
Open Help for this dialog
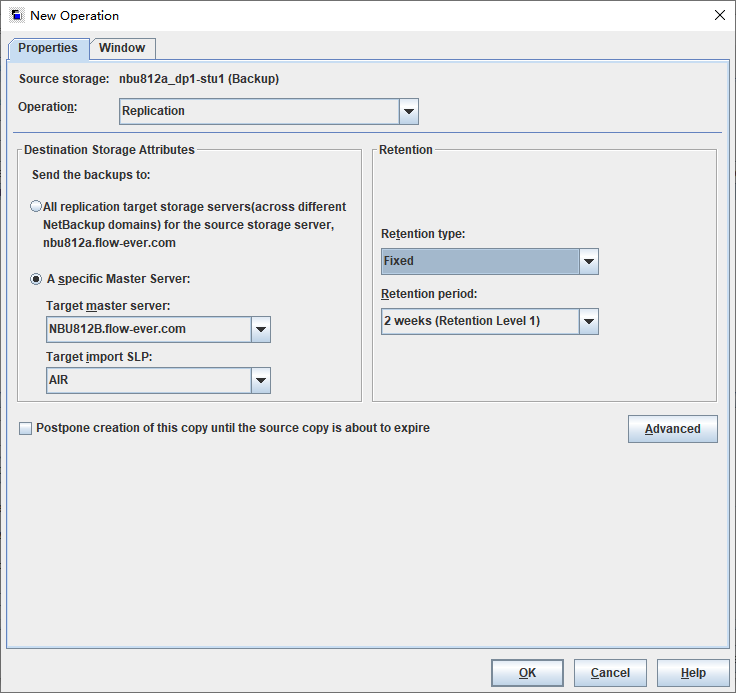pos(693,673)
